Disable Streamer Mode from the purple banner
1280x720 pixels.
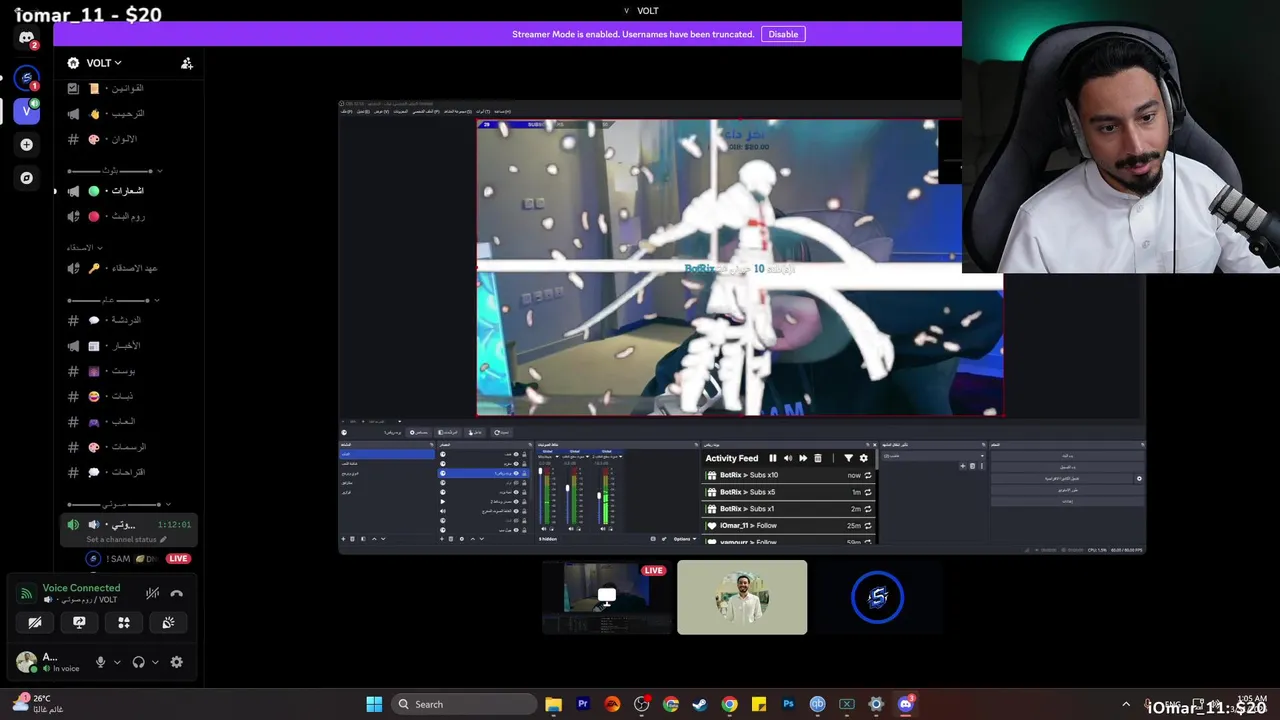(x=783, y=34)
